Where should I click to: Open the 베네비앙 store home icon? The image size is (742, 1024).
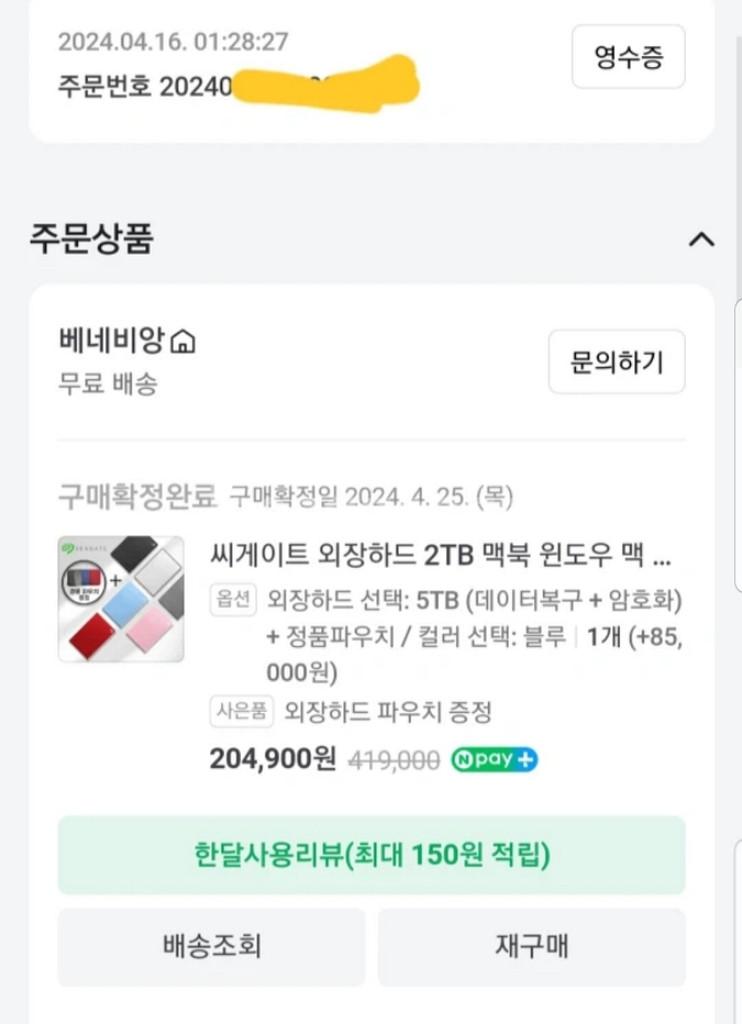[183, 342]
